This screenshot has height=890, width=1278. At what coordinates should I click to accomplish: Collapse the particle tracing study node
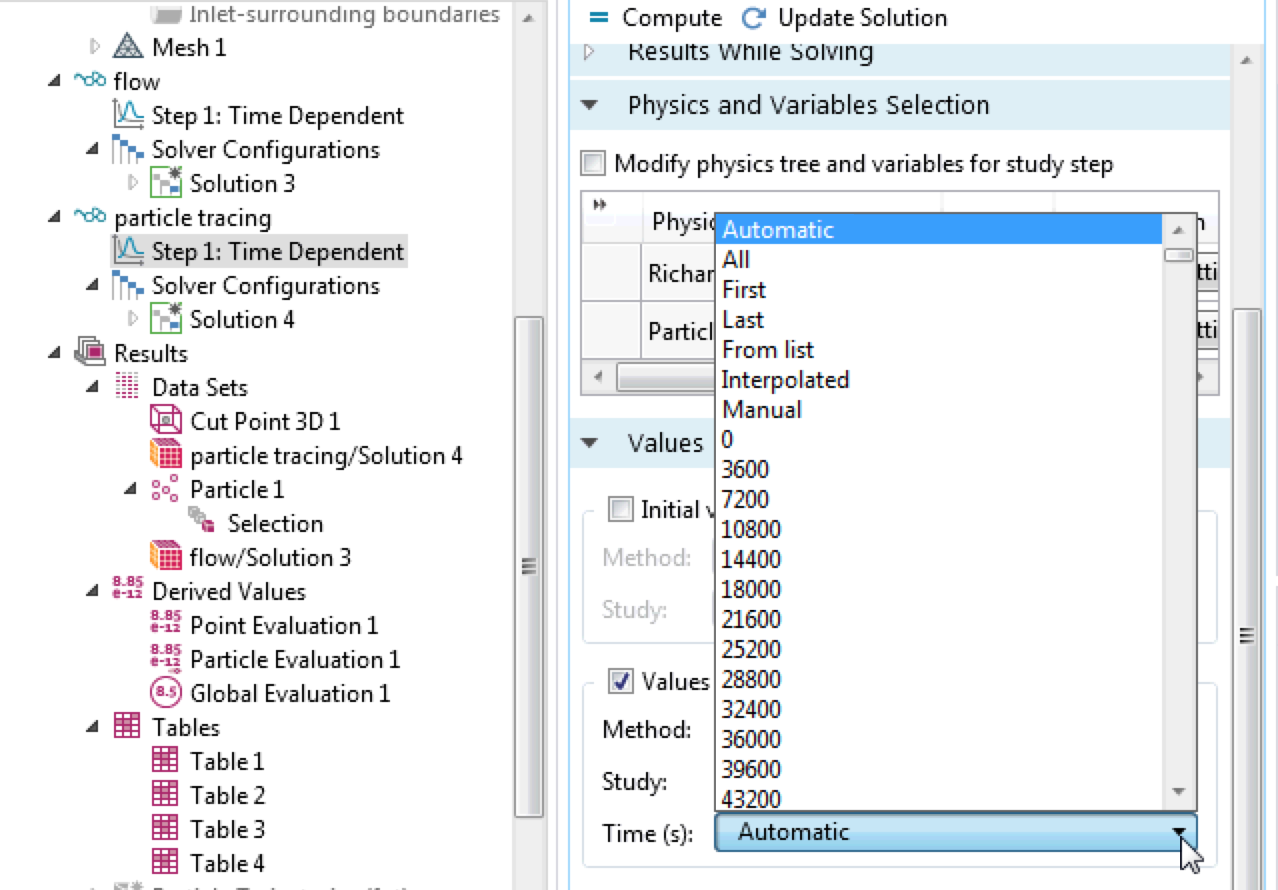[53, 217]
